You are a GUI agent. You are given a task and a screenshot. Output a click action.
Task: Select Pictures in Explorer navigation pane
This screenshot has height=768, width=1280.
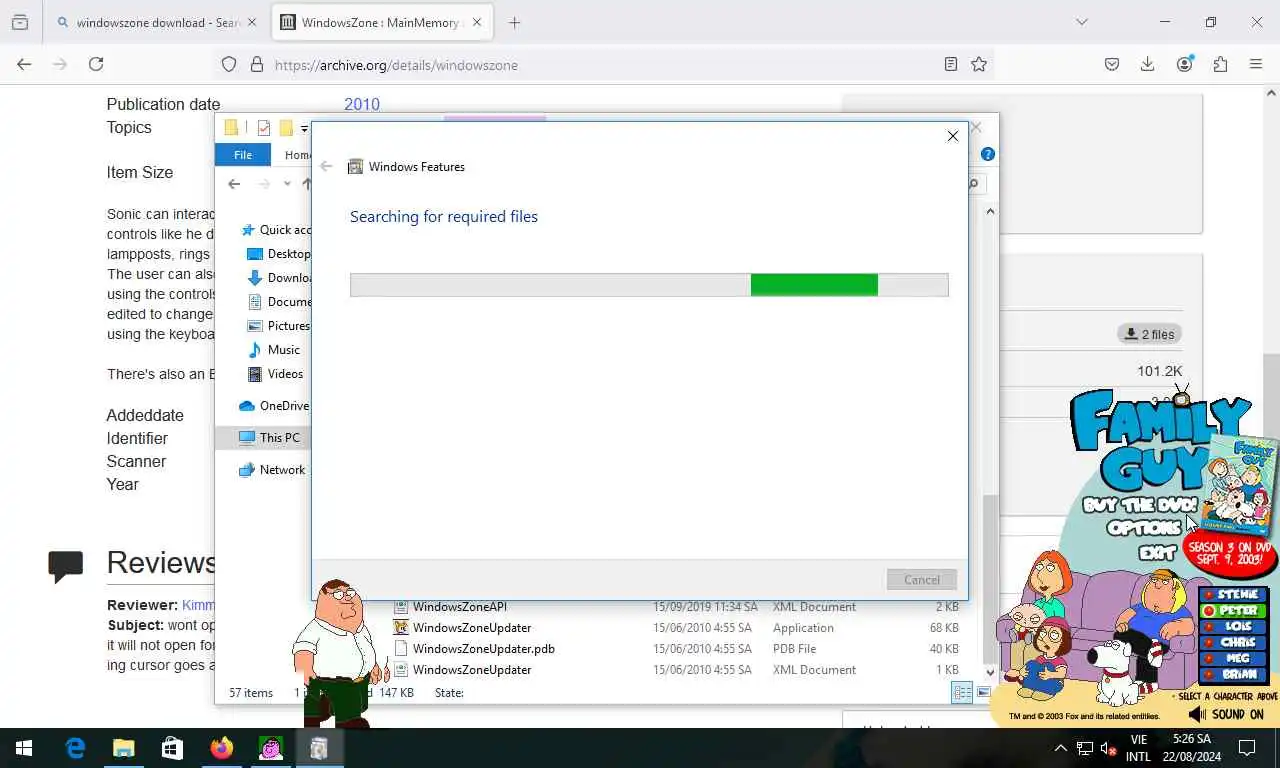[x=279, y=326]
